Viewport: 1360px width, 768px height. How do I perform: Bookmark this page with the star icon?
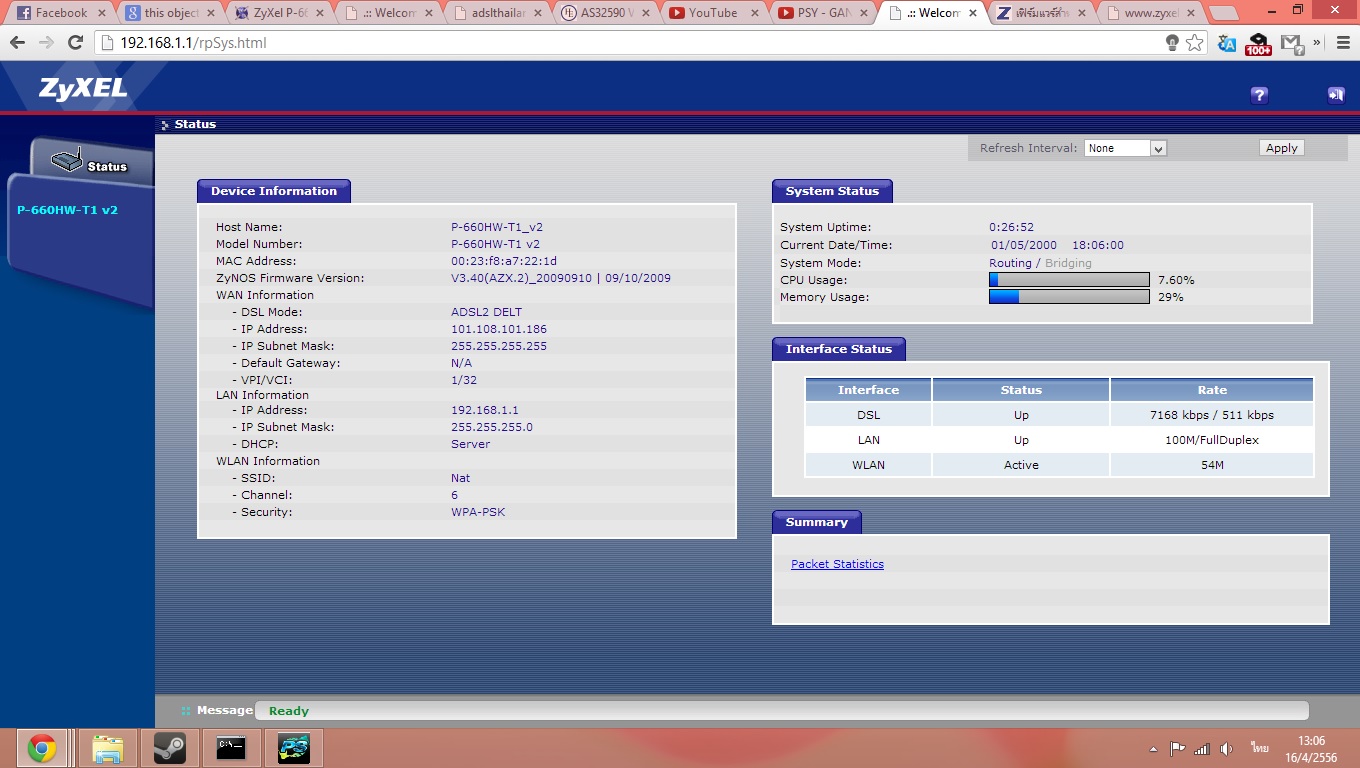(x=1195, y=43)
